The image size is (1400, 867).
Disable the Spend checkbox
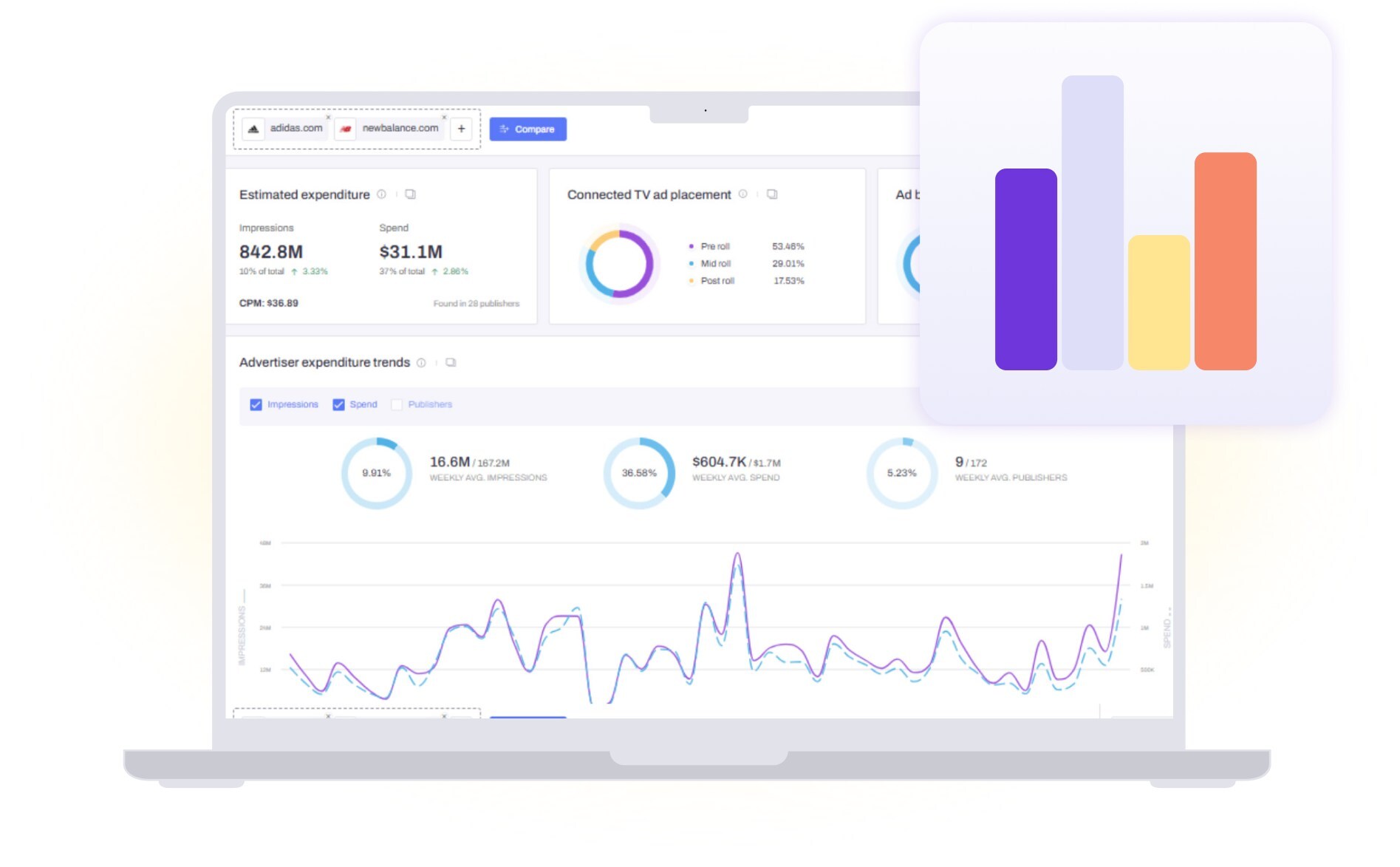point(338,405)
